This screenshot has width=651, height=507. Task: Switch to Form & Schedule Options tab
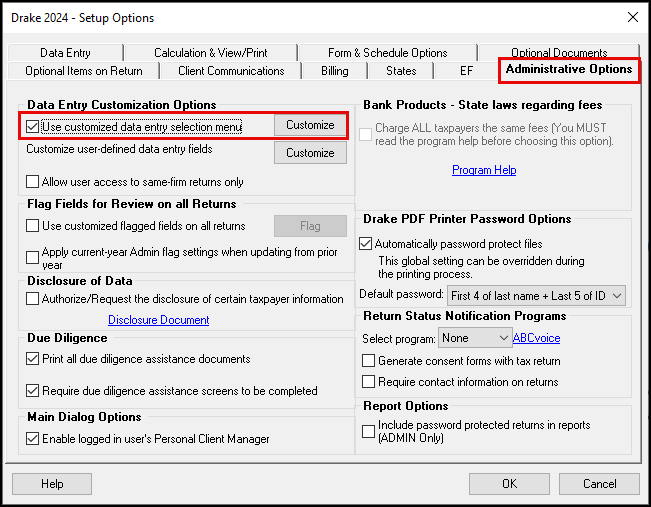pos(387,53)
